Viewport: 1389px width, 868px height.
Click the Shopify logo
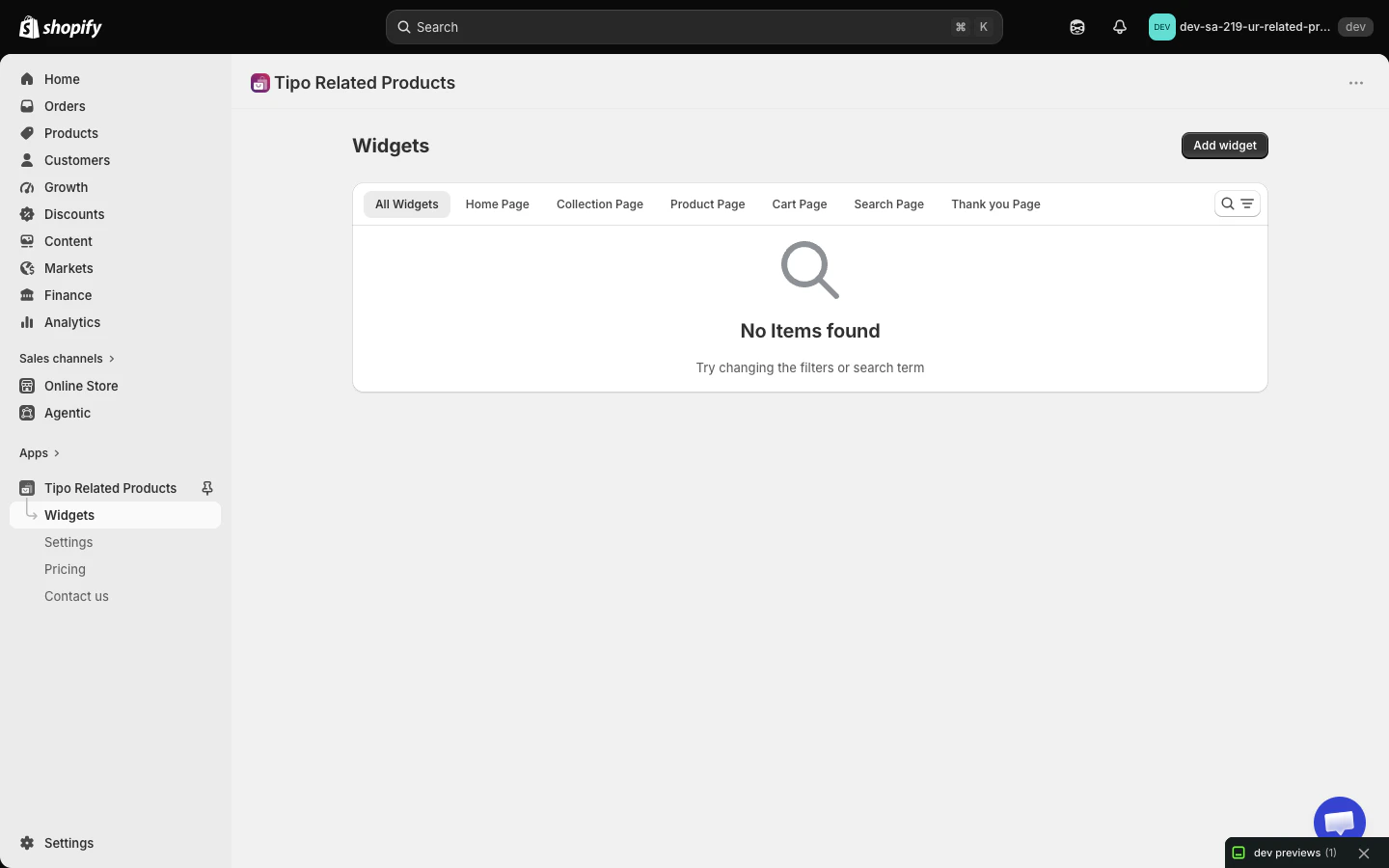(61, 27)
